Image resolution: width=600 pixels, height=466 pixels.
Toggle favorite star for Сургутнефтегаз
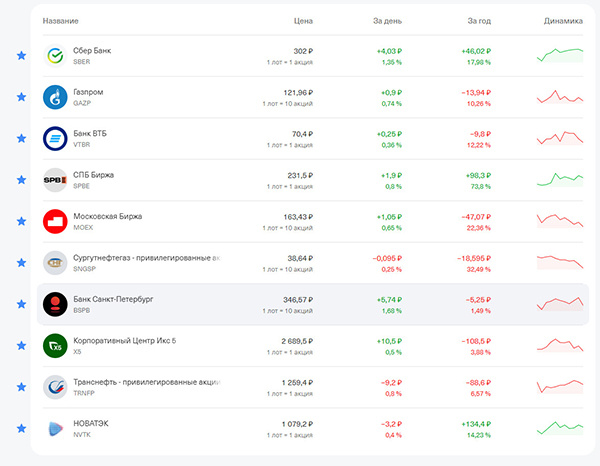coord(21,262)
